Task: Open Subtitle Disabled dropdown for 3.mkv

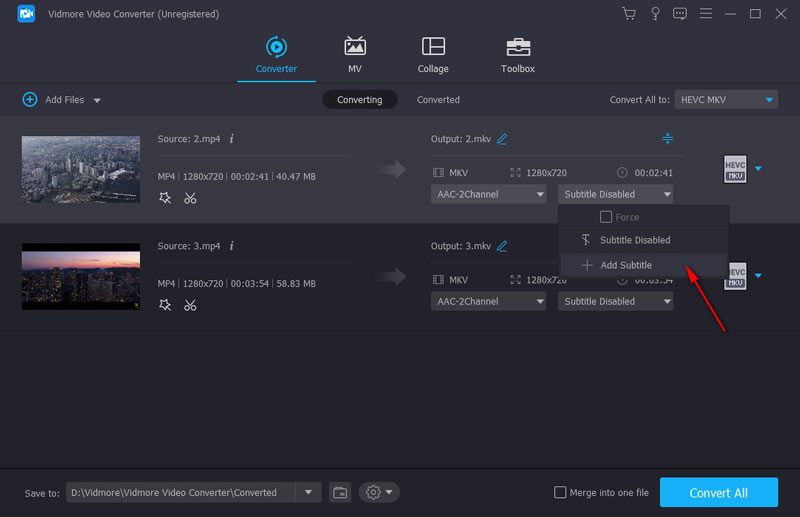Action: click(x=615, y=301)
